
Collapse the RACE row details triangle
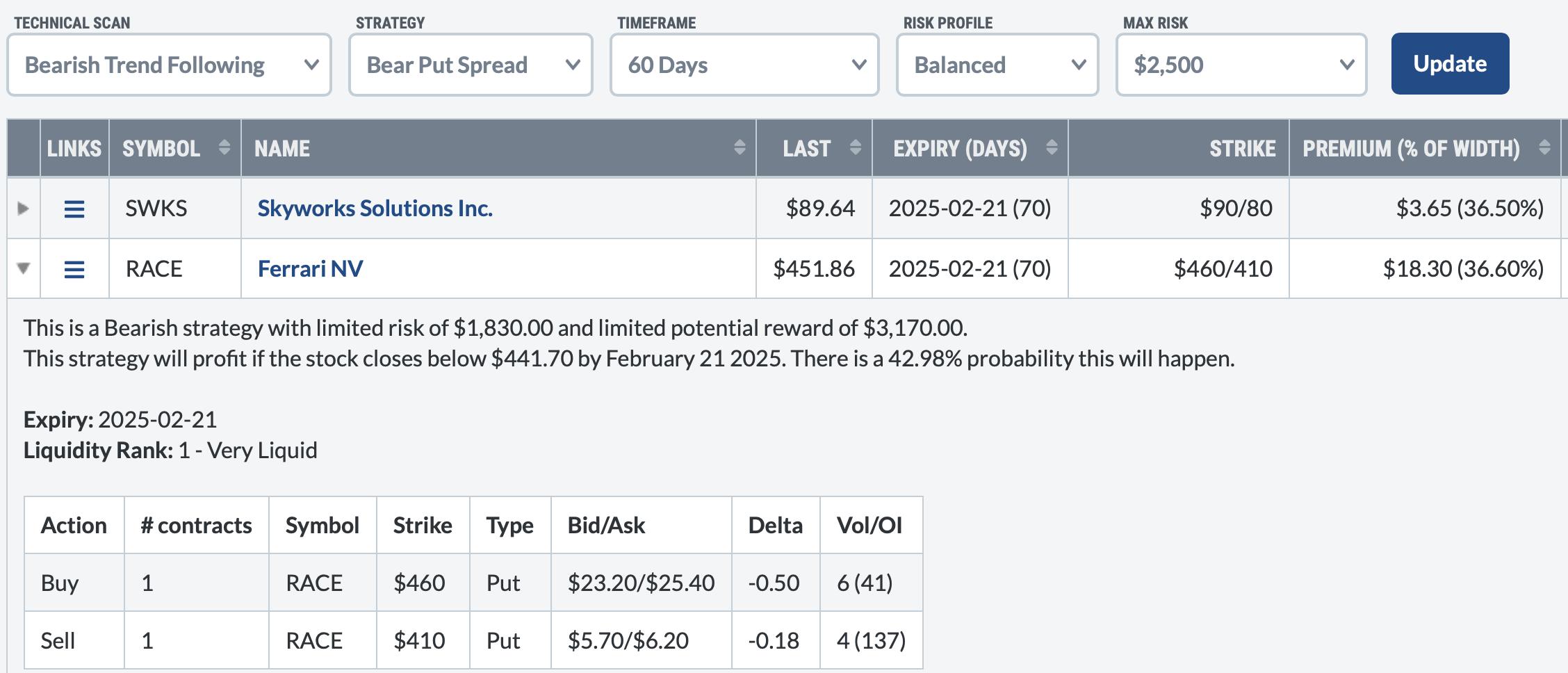click(x=23, y=268)
